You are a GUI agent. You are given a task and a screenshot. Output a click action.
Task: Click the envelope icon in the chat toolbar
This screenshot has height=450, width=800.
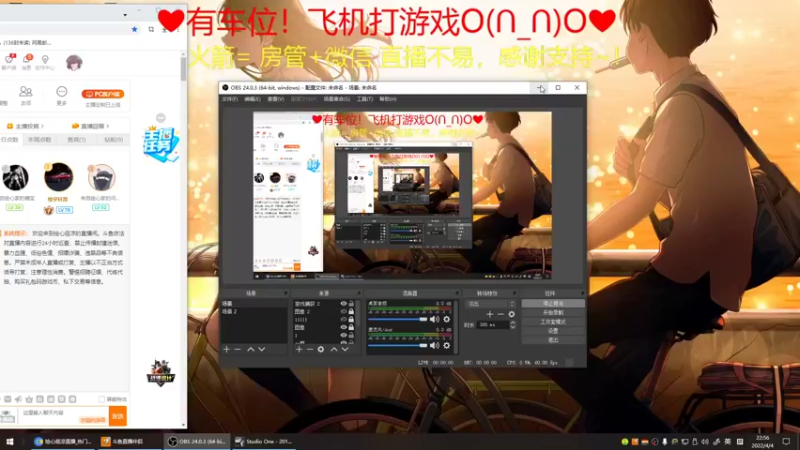tap(7, 399)
